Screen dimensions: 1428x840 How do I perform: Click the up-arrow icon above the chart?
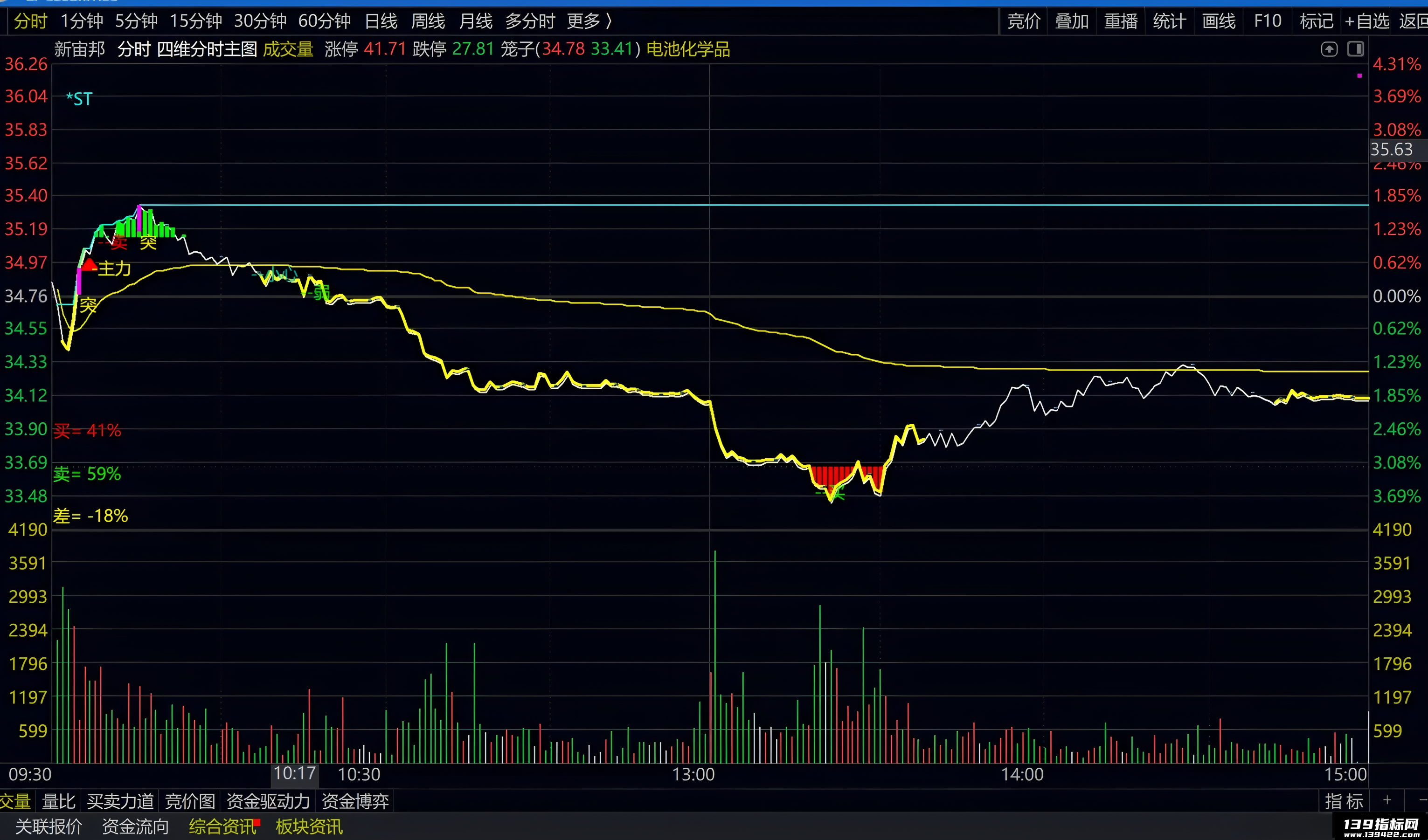[1329, 49]
